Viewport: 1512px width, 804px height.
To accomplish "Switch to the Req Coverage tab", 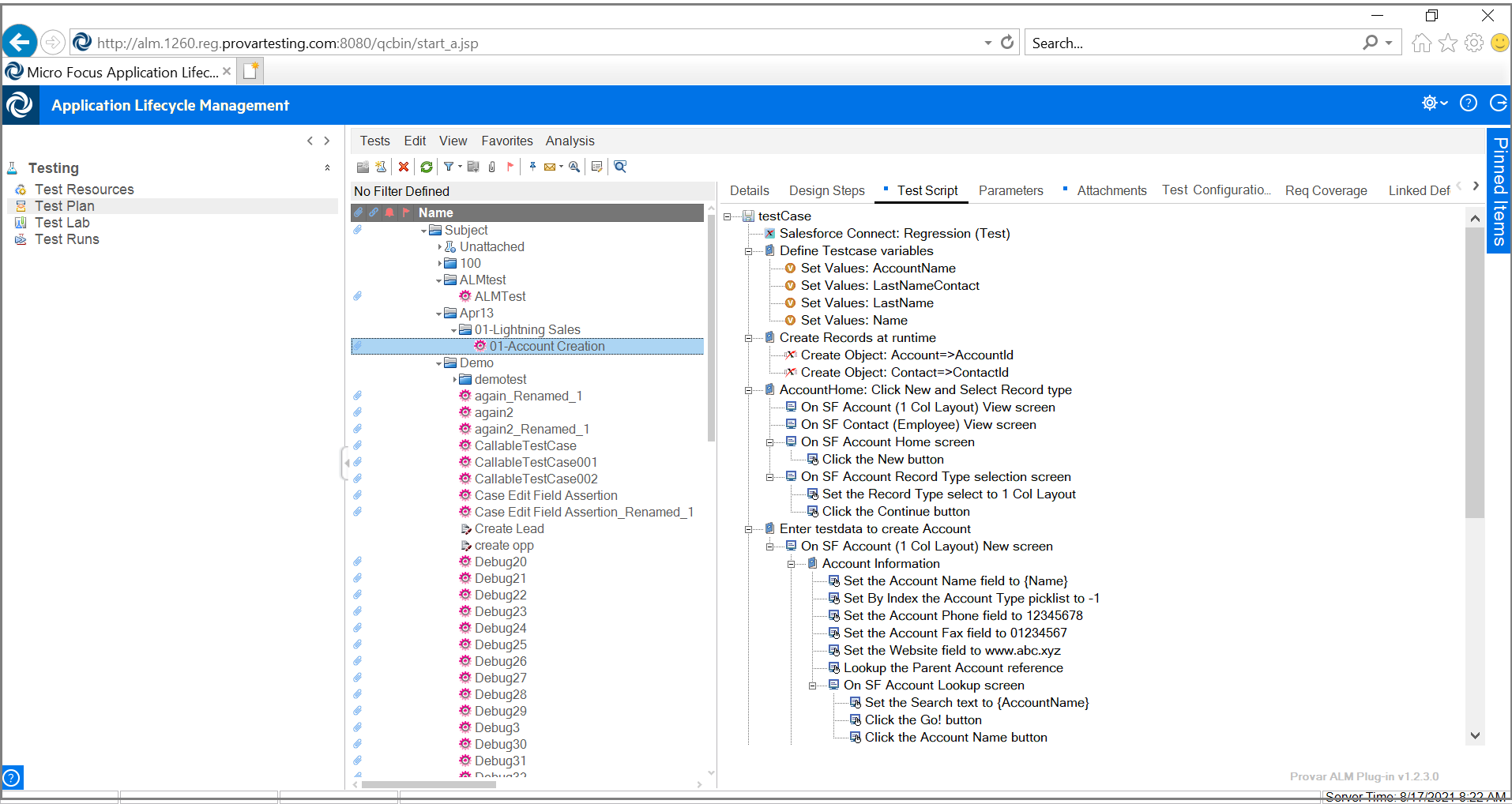I will [x=1326, y=190].
